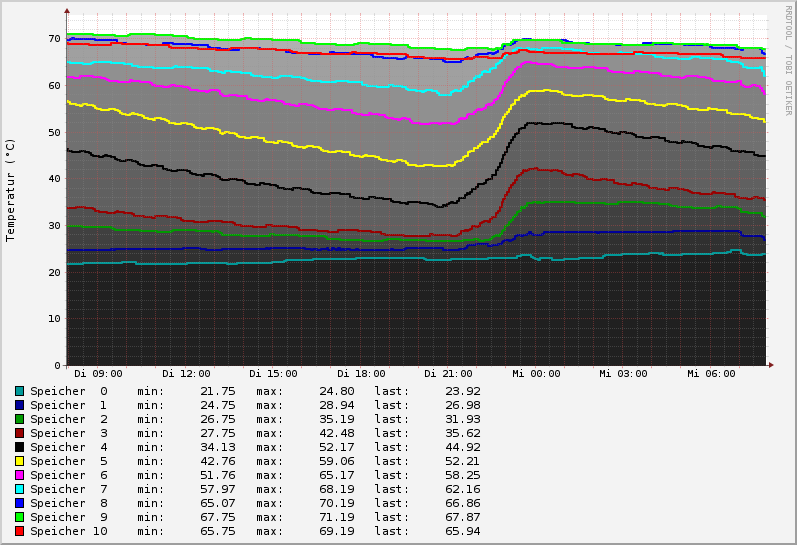The height and width of the screenshot is (545, 797).
Task: Click the Speicher 8 legend label
Action: pos(68,503)
